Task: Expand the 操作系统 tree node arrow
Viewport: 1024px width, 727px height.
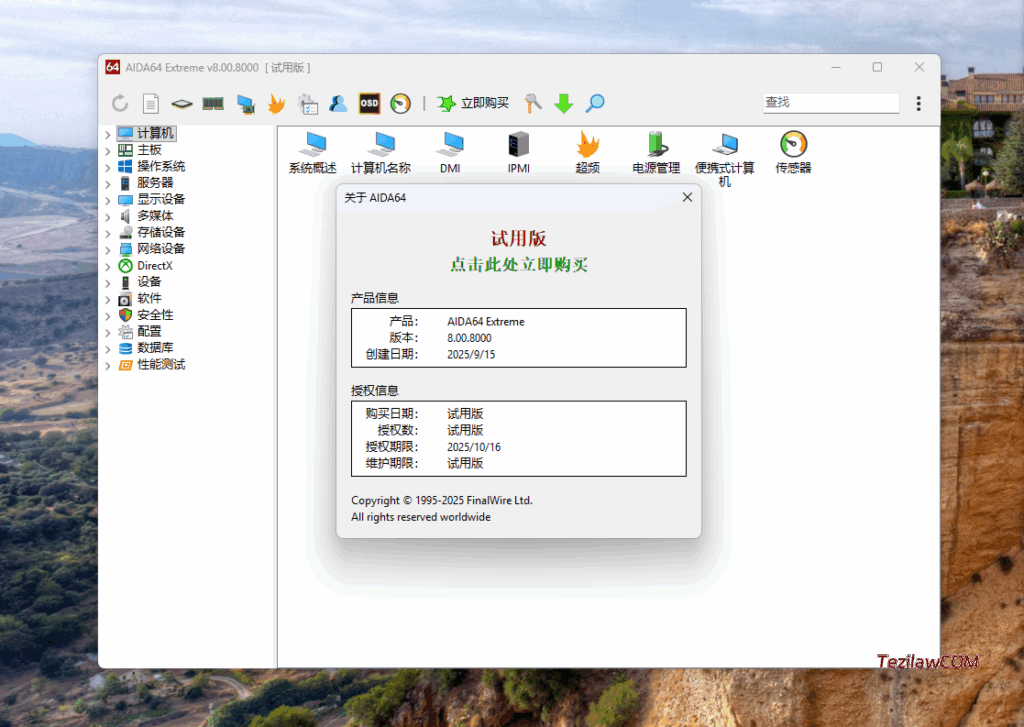Action: pyautogui.click(x=108, y=167)
